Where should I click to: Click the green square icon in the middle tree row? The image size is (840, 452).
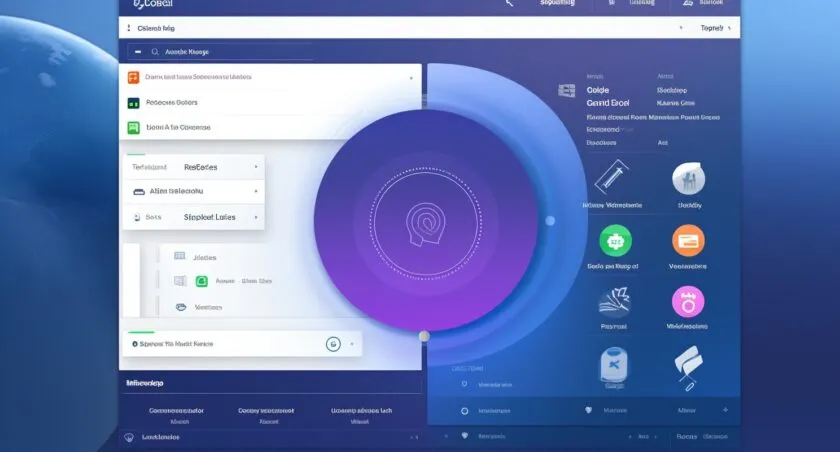pyautogui.click(x=201, y=281)
